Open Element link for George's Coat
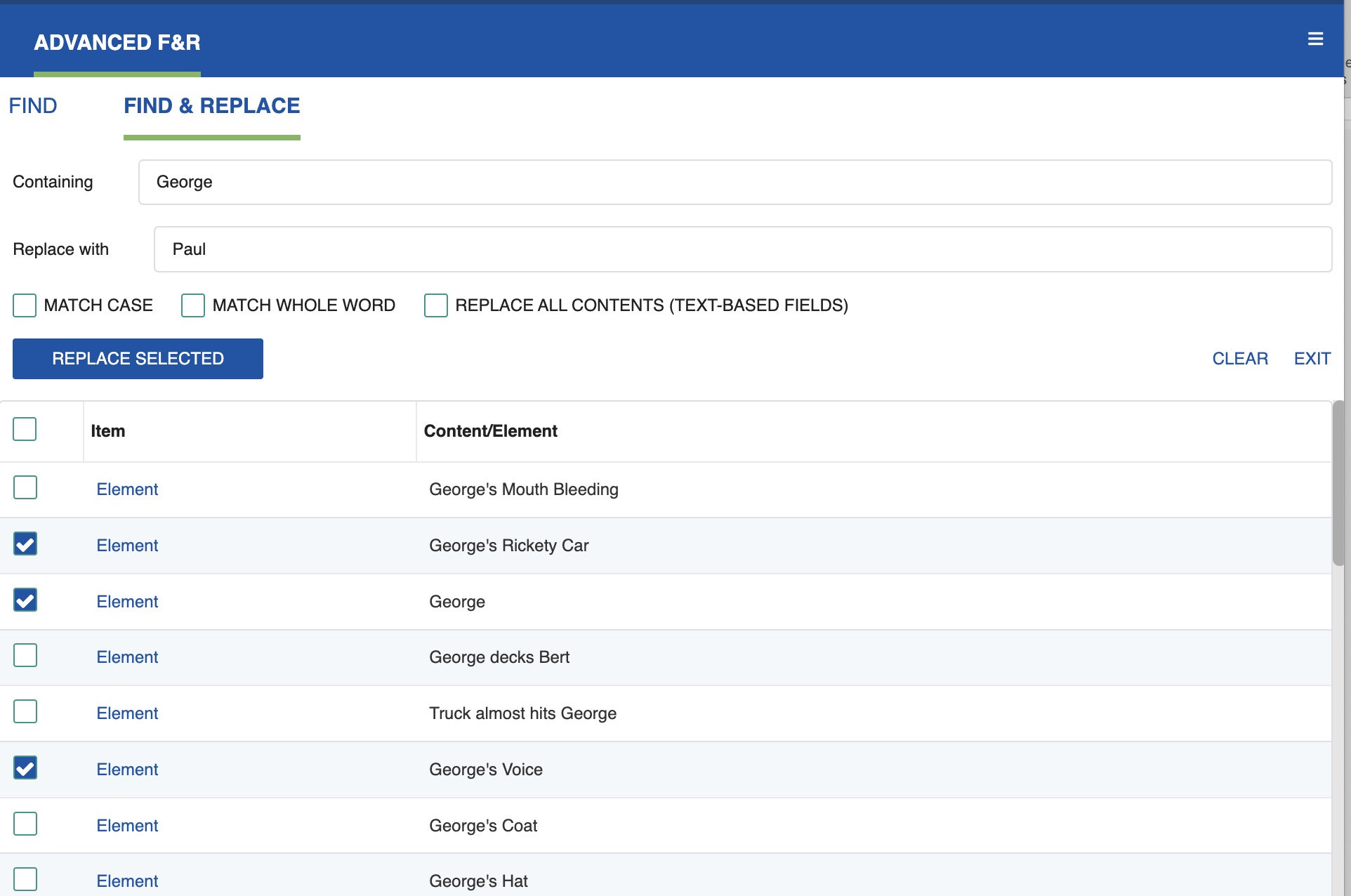 (127, 826)
